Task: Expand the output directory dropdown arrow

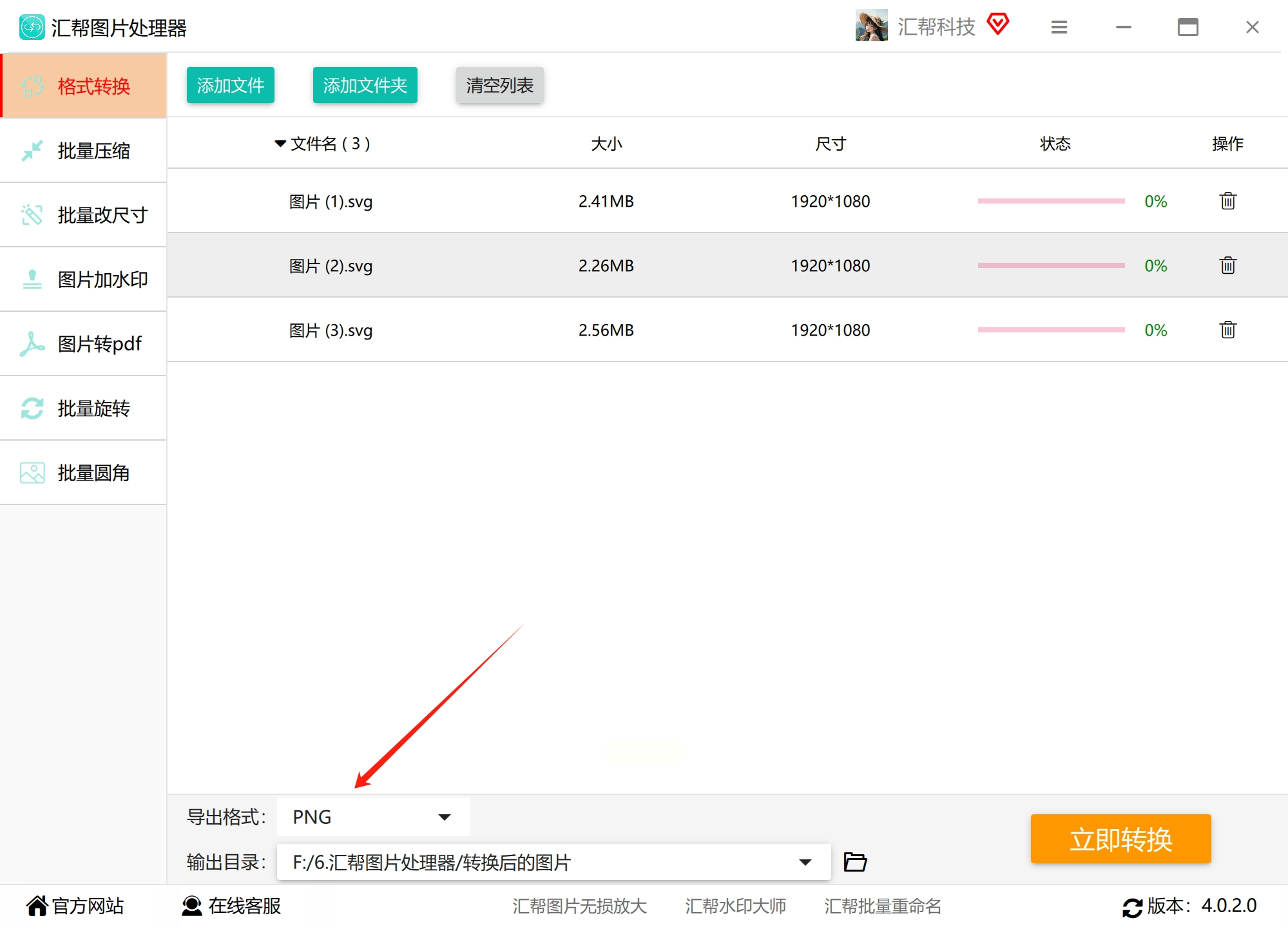Action: coord(805,862)
